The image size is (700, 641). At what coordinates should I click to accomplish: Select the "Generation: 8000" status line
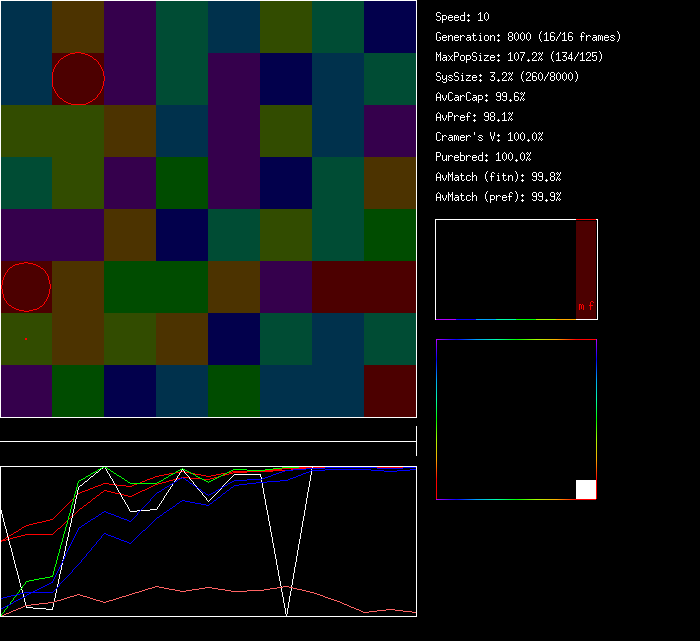coord(528,37)
